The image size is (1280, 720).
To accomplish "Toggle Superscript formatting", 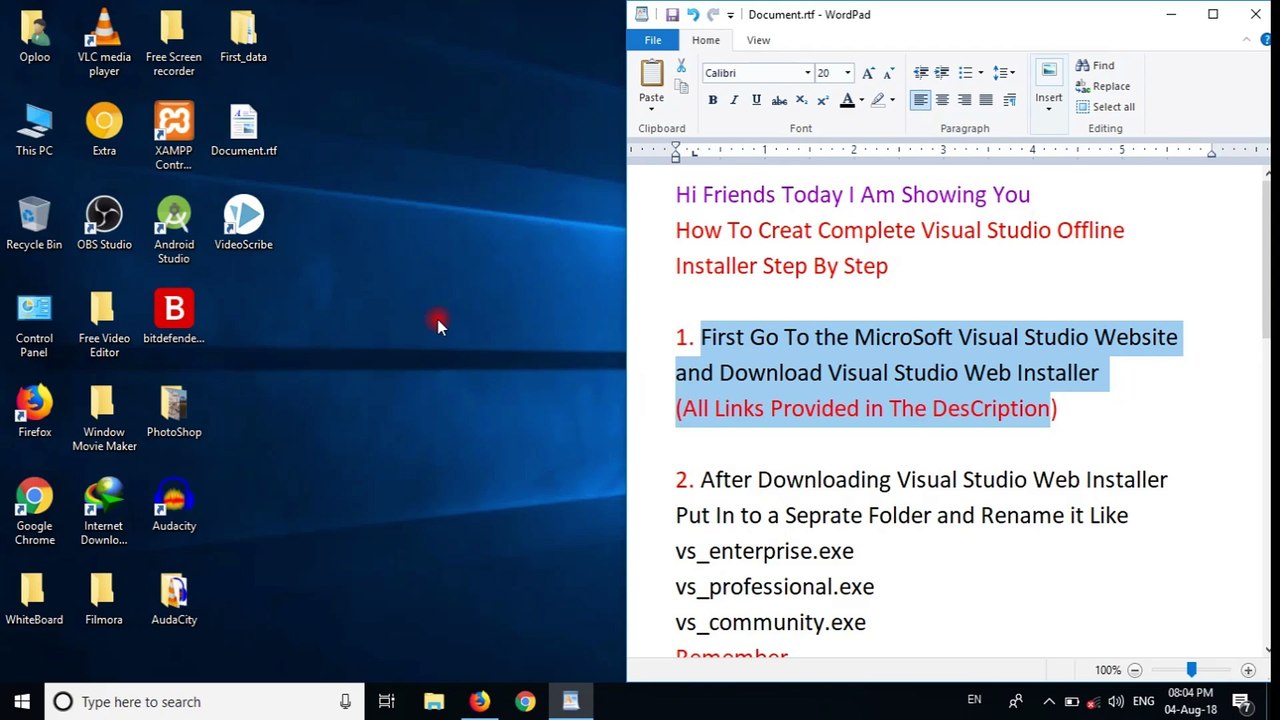I will [823, 100].
